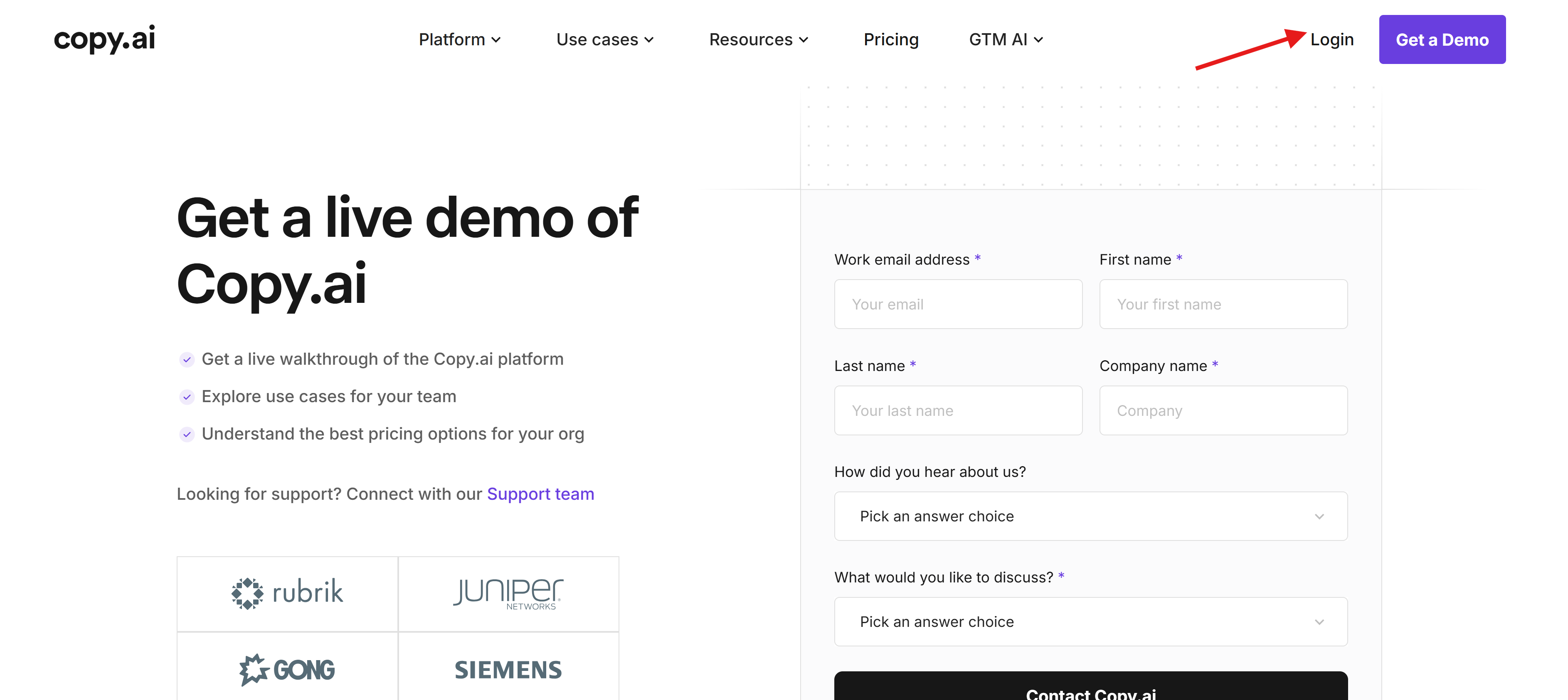Click the Gong logo tile
Image resolution: width=1568 pixels, height=700 pixels.
(x=287, y=668)
